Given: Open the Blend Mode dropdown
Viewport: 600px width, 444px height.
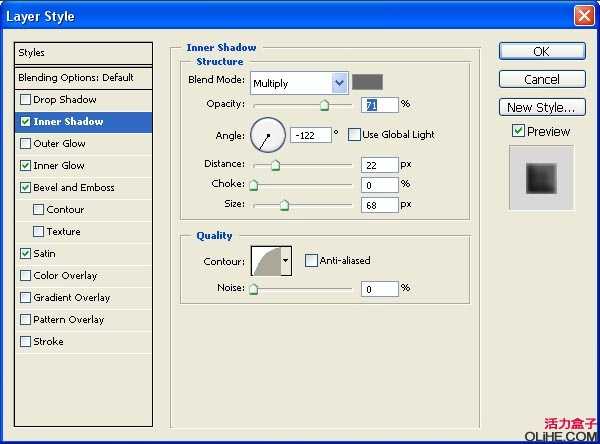Looking at the screenshot, I should pyautogui.click(x=339, y=83).
